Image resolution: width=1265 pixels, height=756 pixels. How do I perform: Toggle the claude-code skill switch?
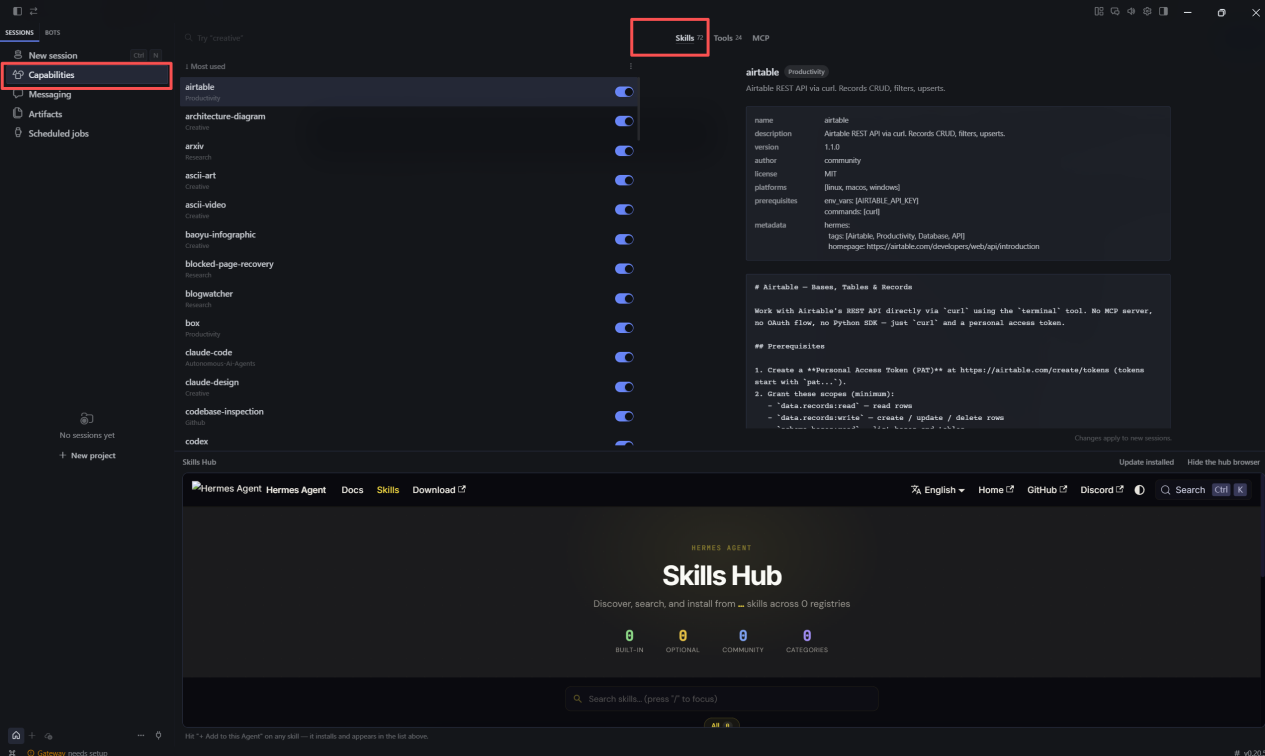click(624, 357)
